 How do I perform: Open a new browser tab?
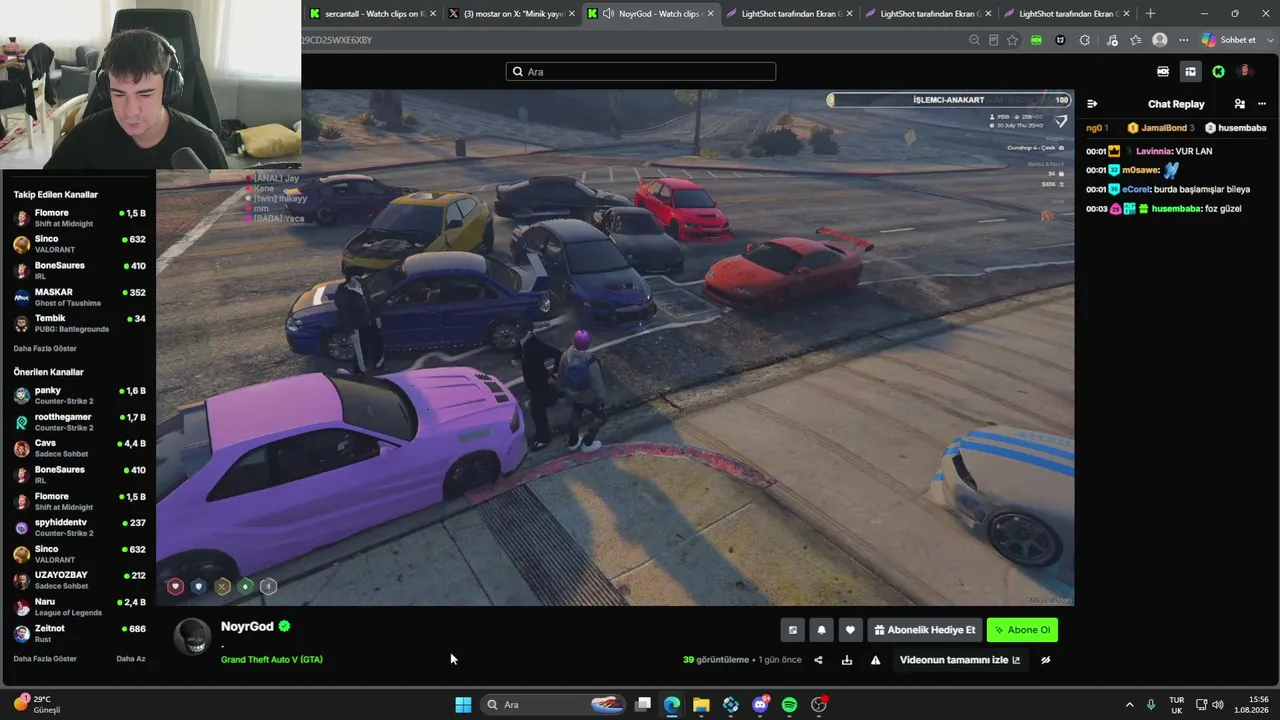click(x=1150, y=14)
